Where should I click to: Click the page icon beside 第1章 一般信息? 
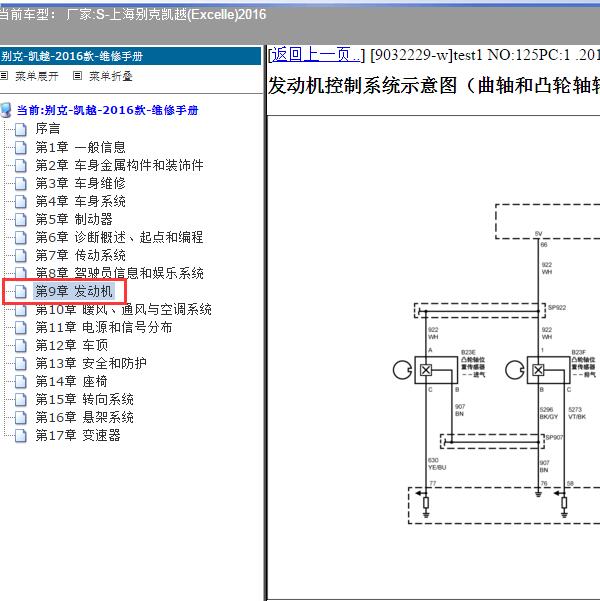coord(21,147)
